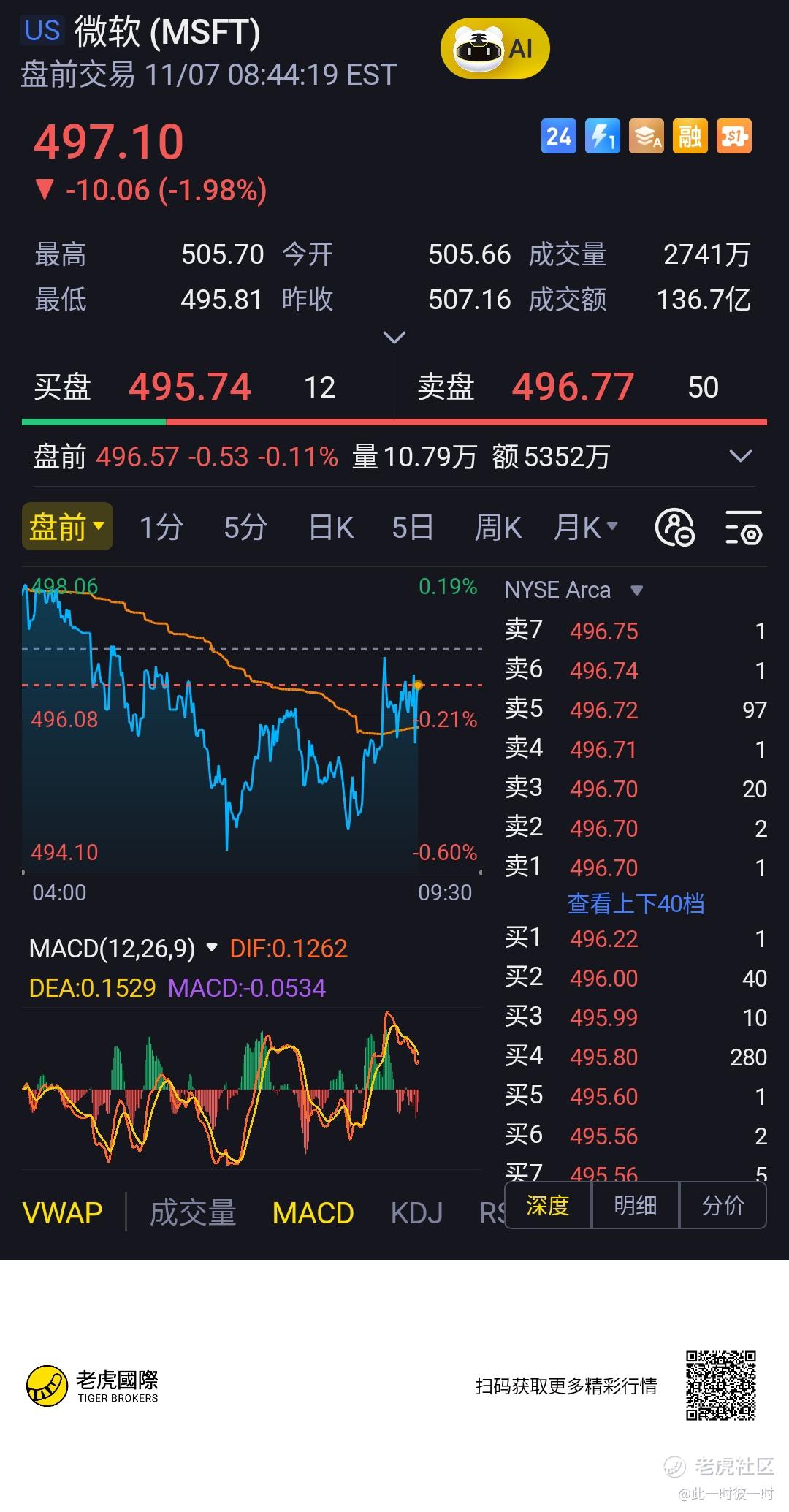Open the 月K period dropdown
The image size is (789, 1512).
(x=585, y=527)
